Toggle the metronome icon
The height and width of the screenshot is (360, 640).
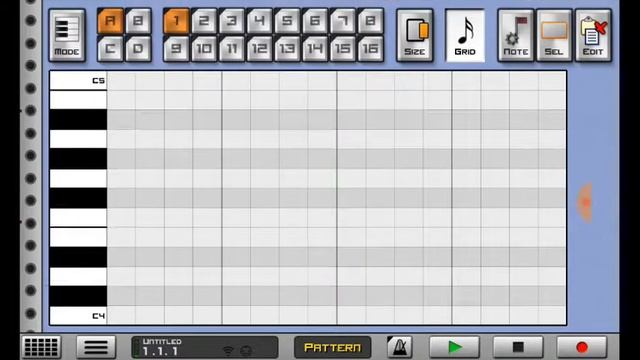click(399, 347)
